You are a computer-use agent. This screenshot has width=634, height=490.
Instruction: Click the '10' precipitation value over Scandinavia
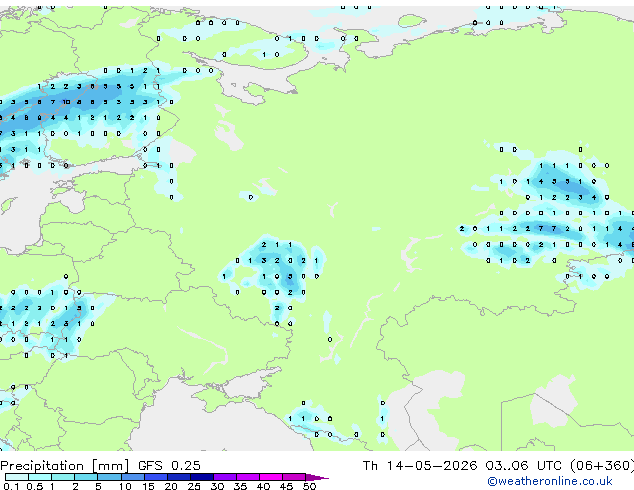[x=66, y=102]
